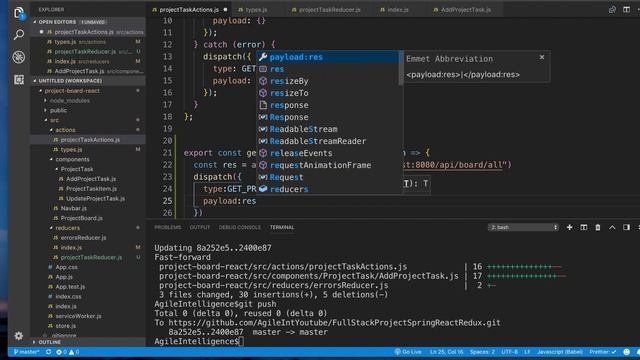Open the Debug Console panel tab
Viewport: 640px width, 360px height.
[240, 227]
